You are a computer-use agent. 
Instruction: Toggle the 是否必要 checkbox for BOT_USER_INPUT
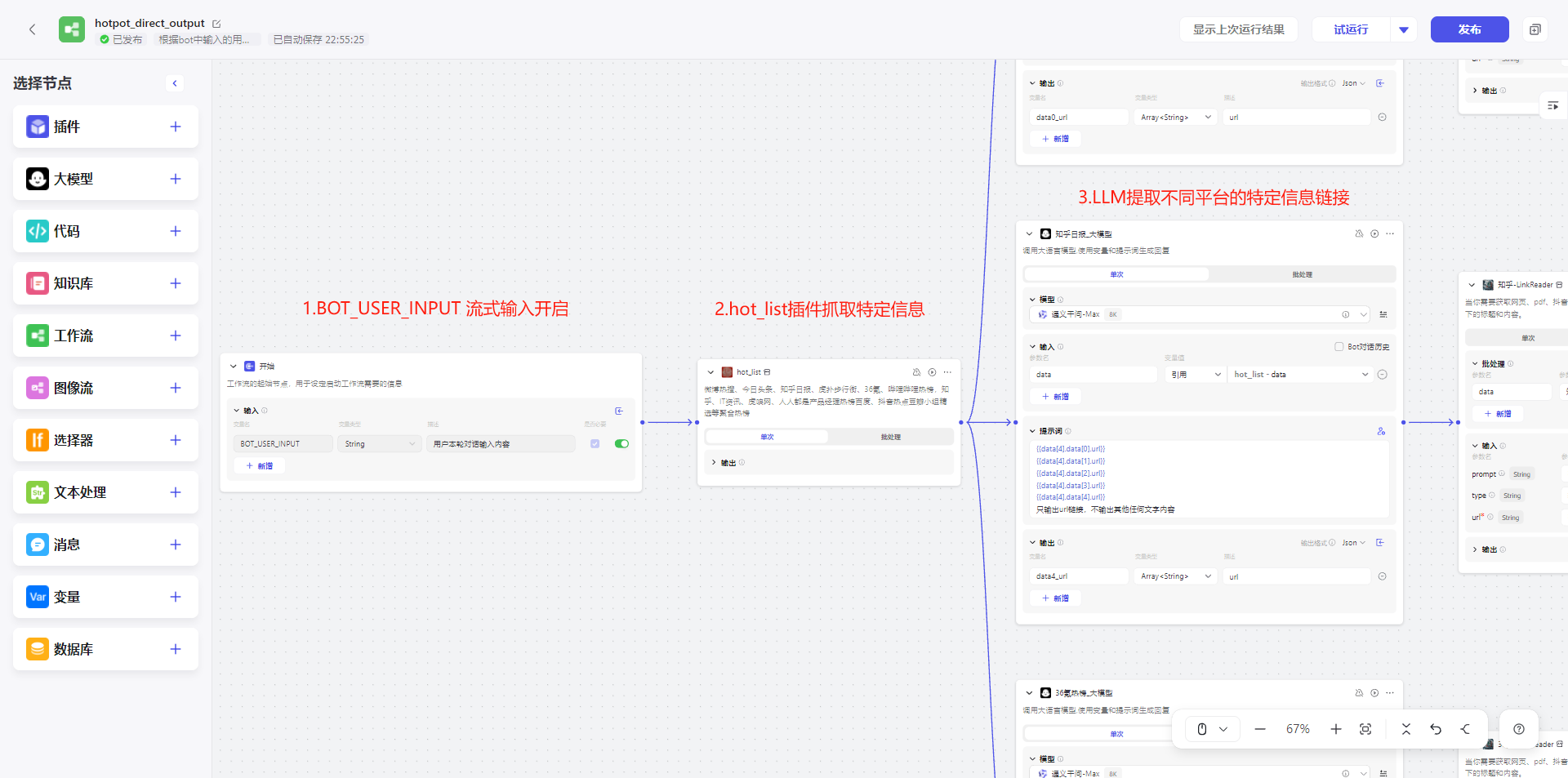595,444
